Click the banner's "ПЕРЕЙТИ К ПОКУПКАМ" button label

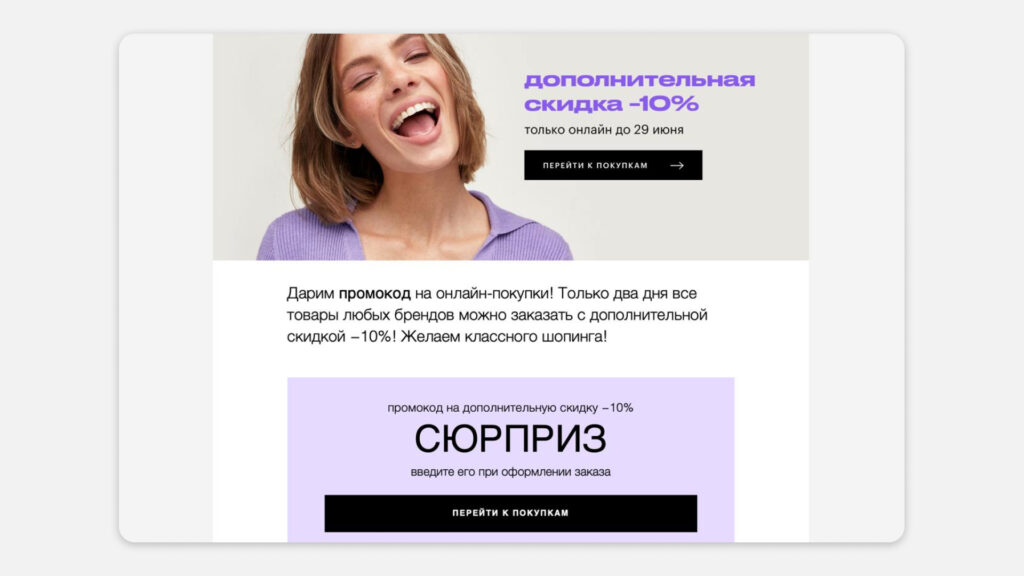(595, 166)
